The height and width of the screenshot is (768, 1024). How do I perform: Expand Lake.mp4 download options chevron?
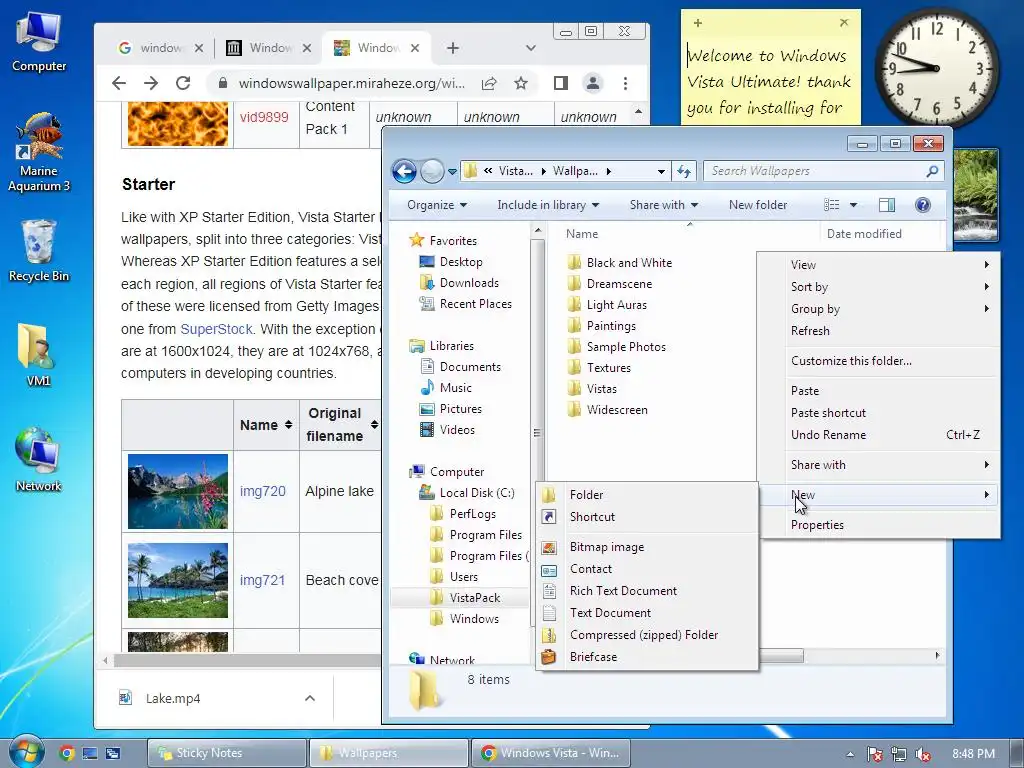[310, 698]
